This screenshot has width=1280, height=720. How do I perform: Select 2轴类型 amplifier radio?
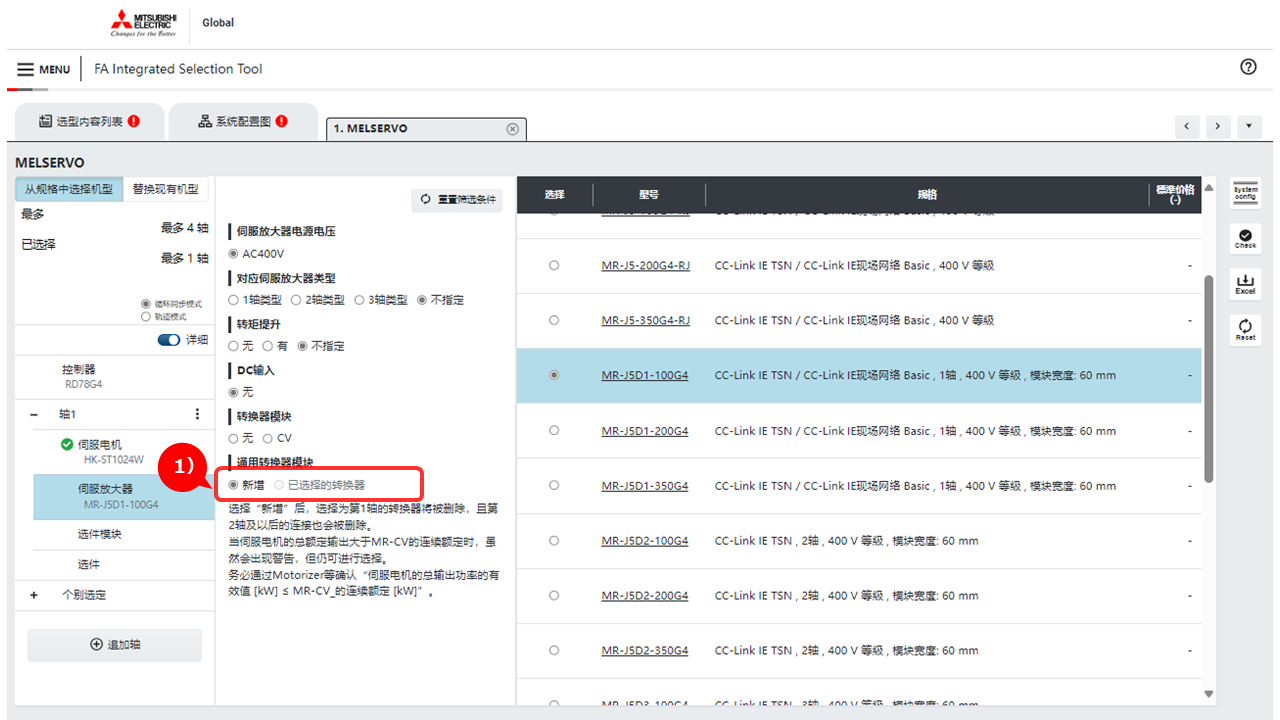point(297,300)
